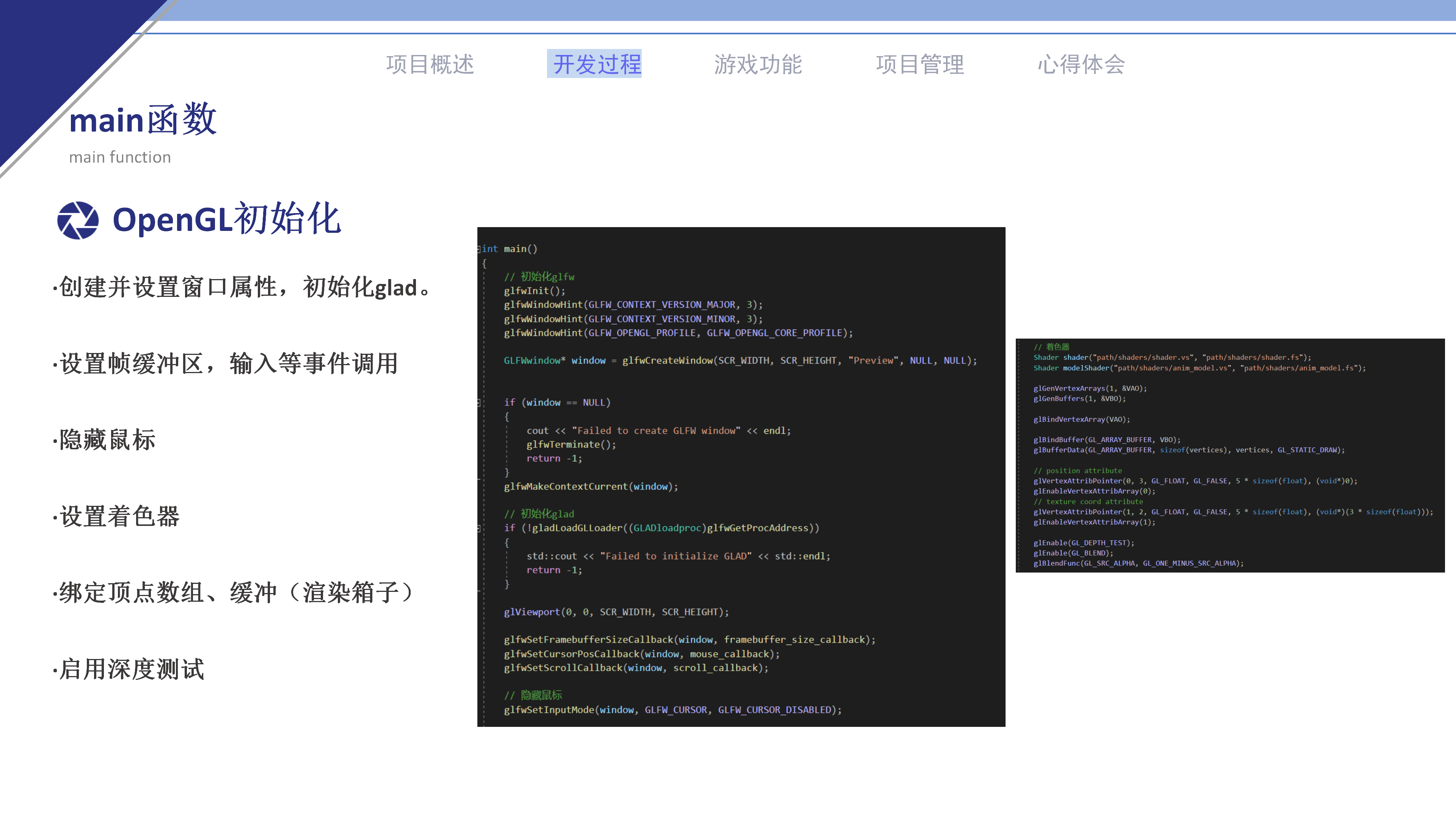
Task: Collapse the if (window == NULL) block fold
Action: [479, 402]
